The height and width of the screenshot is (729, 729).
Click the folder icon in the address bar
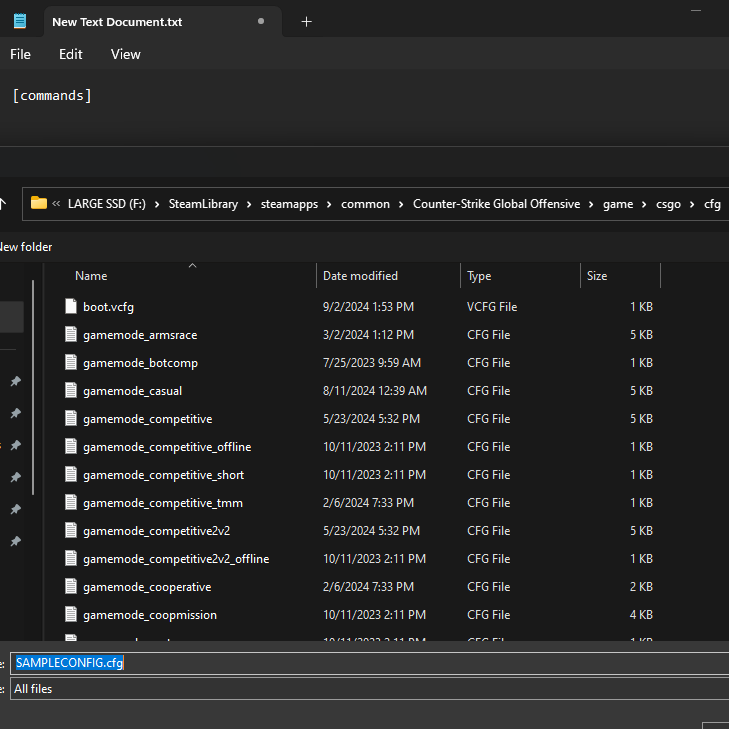pyautogui.click(x=39, y=203)
